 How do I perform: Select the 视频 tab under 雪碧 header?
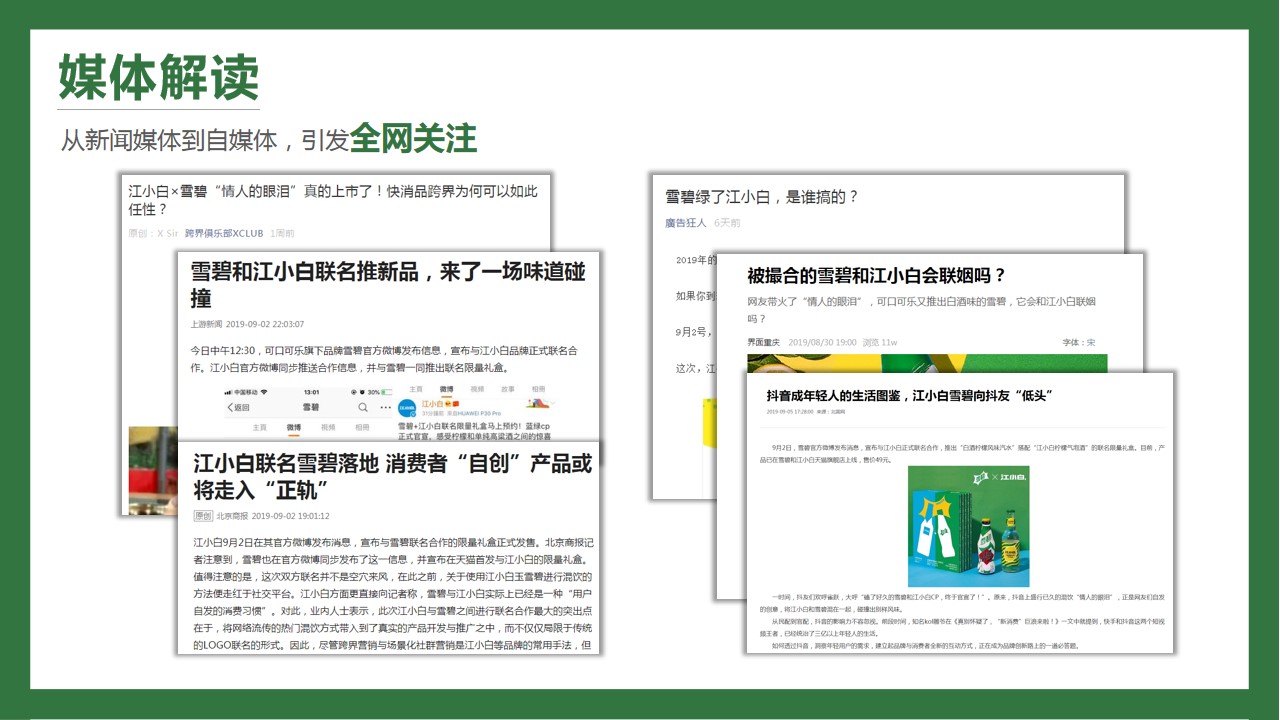(x=328, y=427)
